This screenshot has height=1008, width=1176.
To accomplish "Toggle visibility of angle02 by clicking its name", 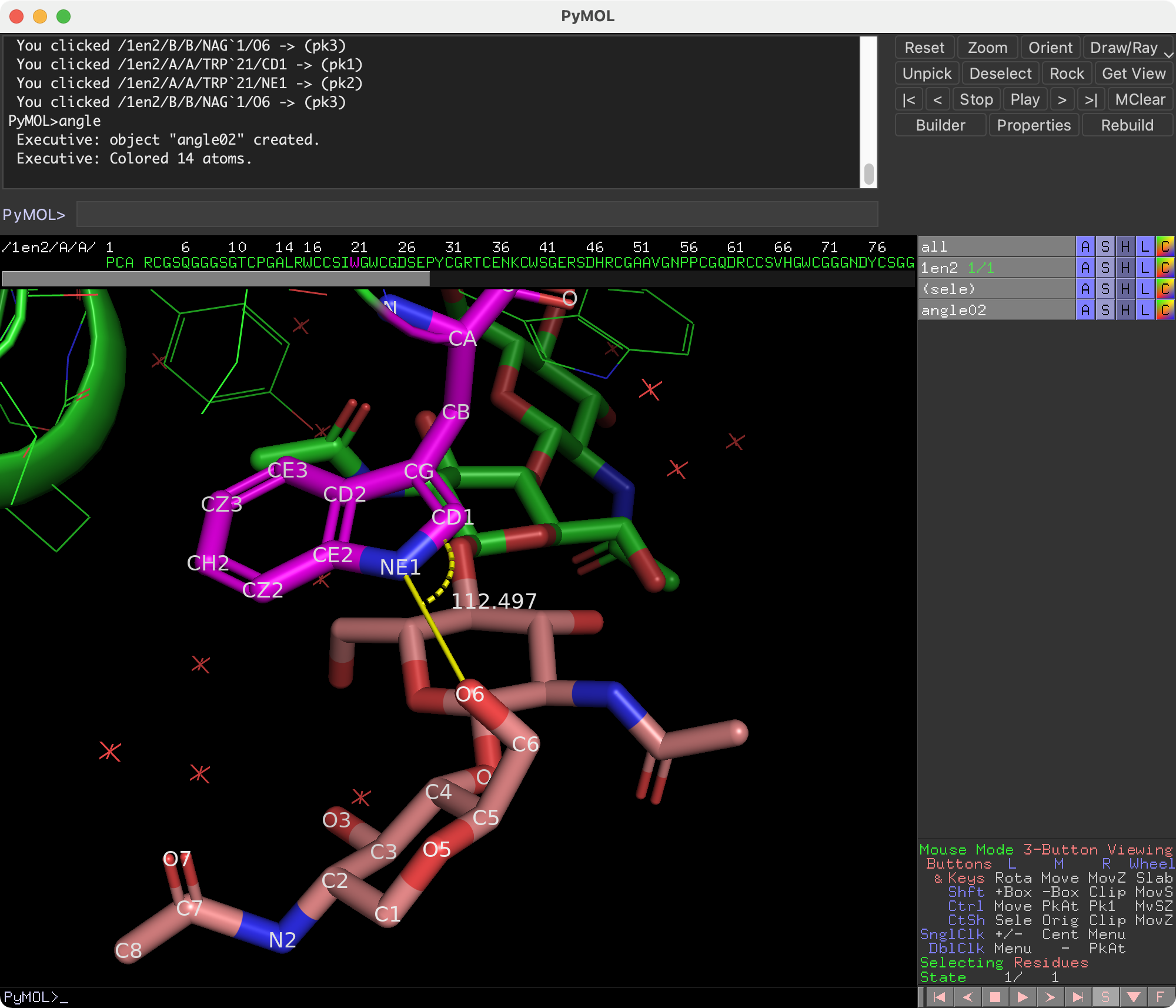I will [x=954, y=310].
